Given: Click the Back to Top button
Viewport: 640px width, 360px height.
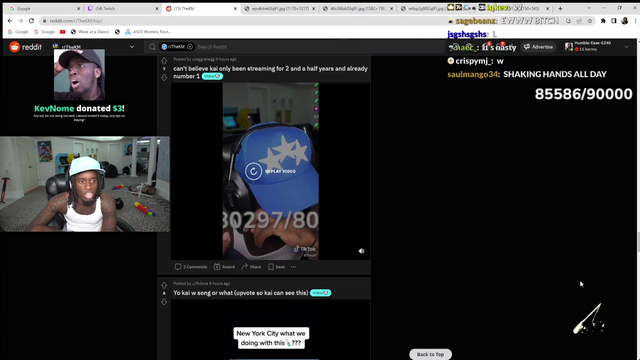Looking at the screenshot, I should tap(430, 354).
